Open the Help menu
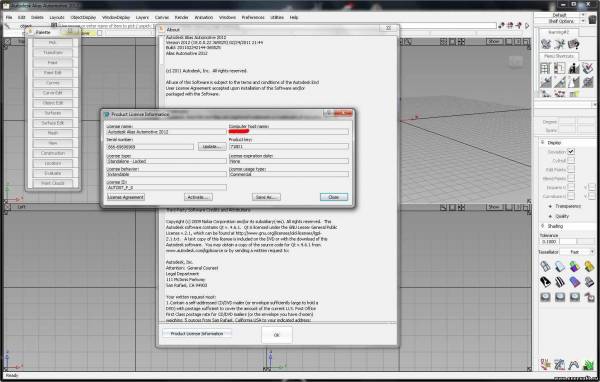Screen dimensions: 600x382 pos(293,18)
